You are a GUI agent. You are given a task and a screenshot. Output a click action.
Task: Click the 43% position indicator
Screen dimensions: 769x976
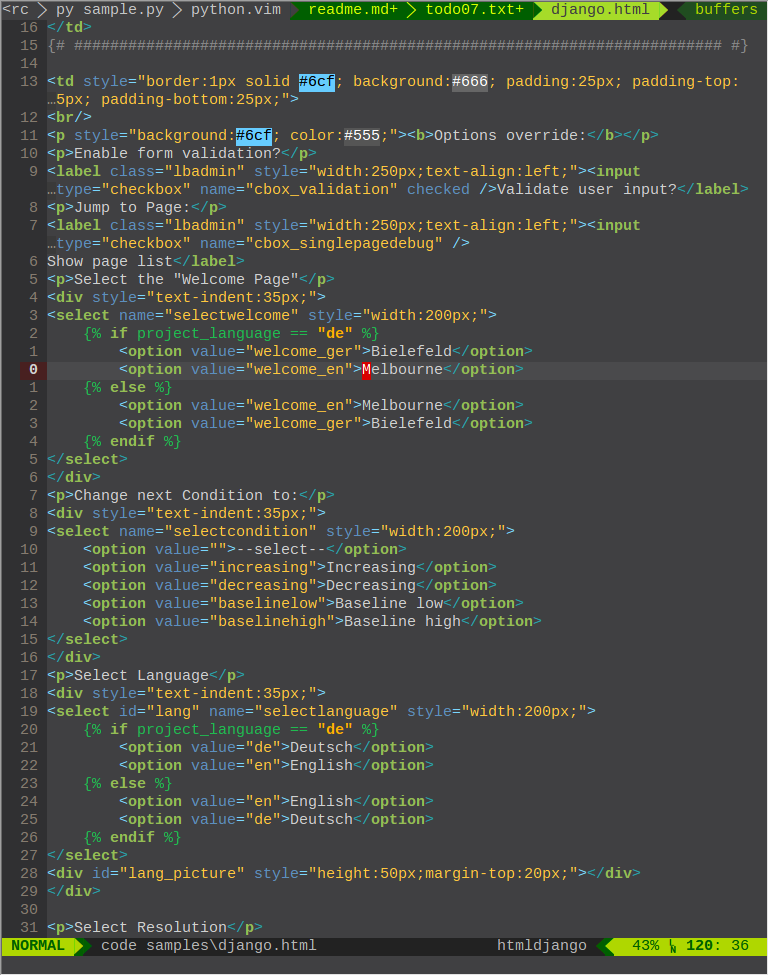pos(645,946)
